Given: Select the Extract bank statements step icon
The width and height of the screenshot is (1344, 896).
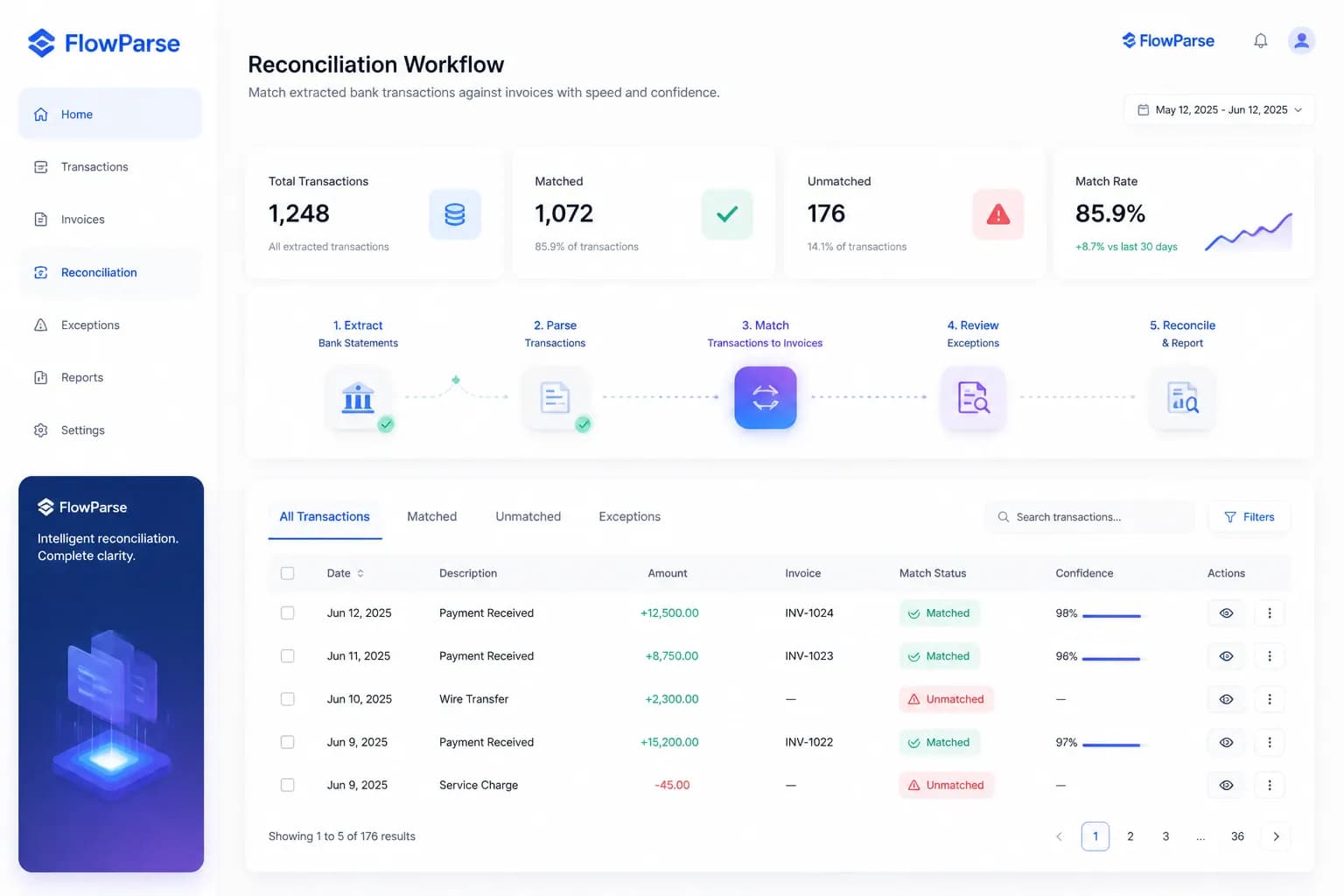Looking at the screenshot, I should coord(358,398).
